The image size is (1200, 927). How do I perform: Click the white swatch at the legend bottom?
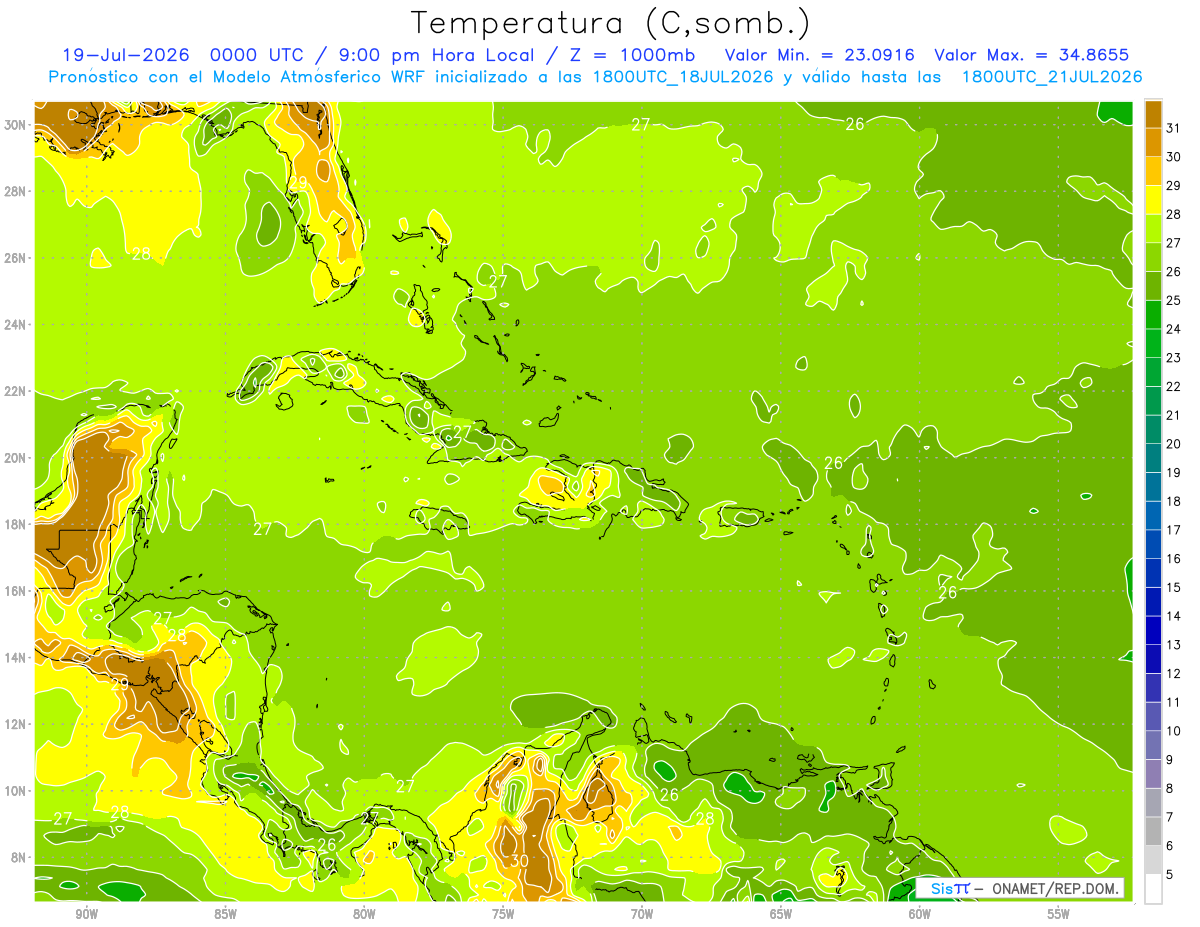point(1153,889)
